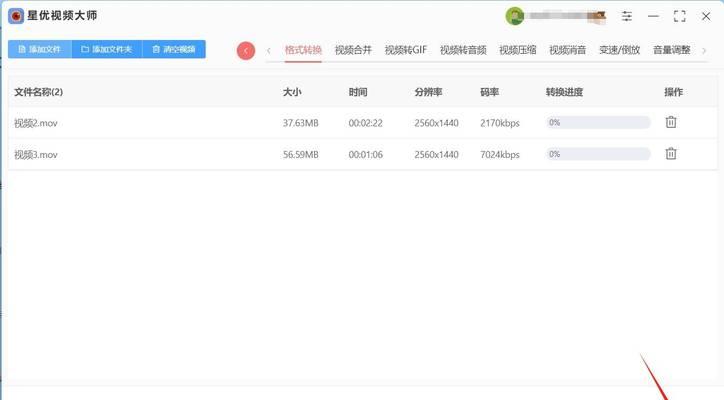
Task: Click the 星优视频大师 app logo icon
Action: pyautogui.click(x=16, y=16)
